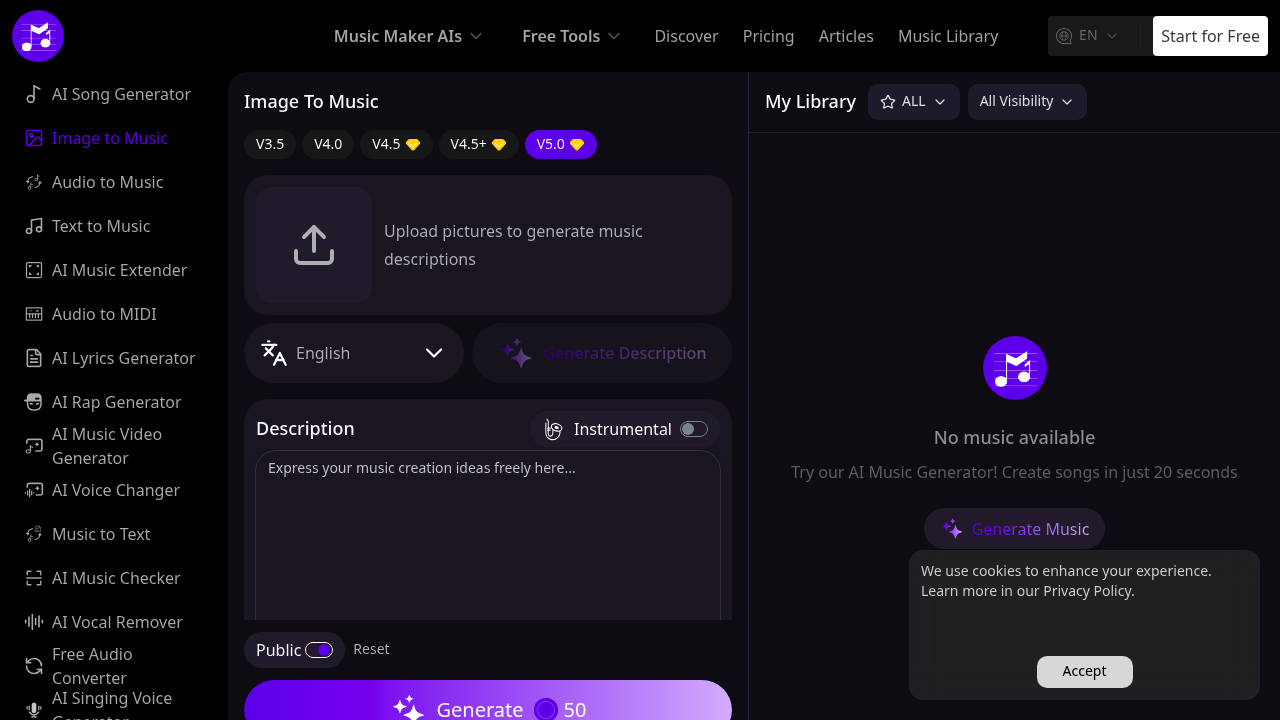This screenshot has width=1280, height=720.
Task: Click the upload pictures area icon
Action: click(x=313, y=244)
